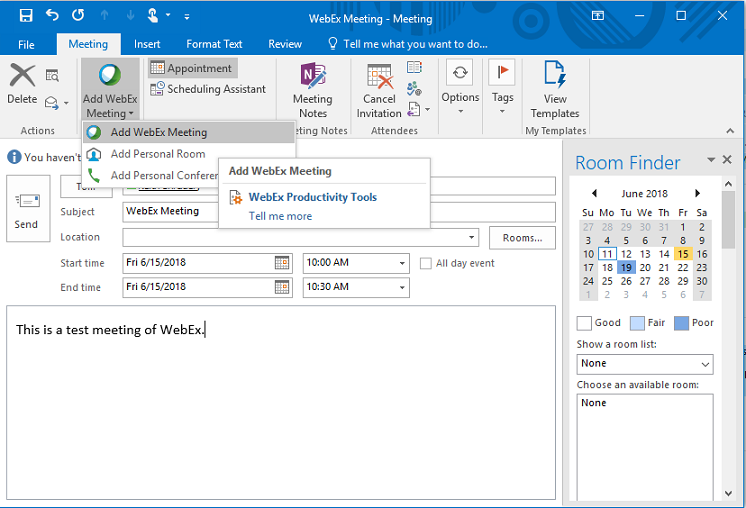
Task: Open the Tags flag icon
Action: (x=502, y=73)
